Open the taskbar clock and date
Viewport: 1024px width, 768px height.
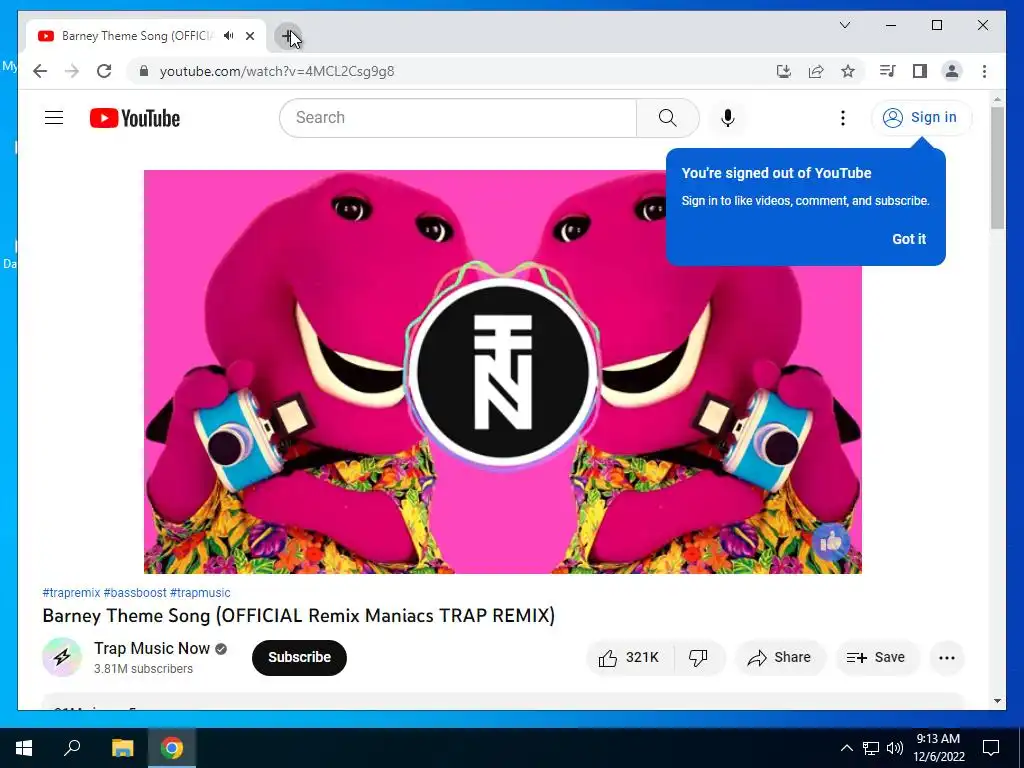click(x=938, y=748)
